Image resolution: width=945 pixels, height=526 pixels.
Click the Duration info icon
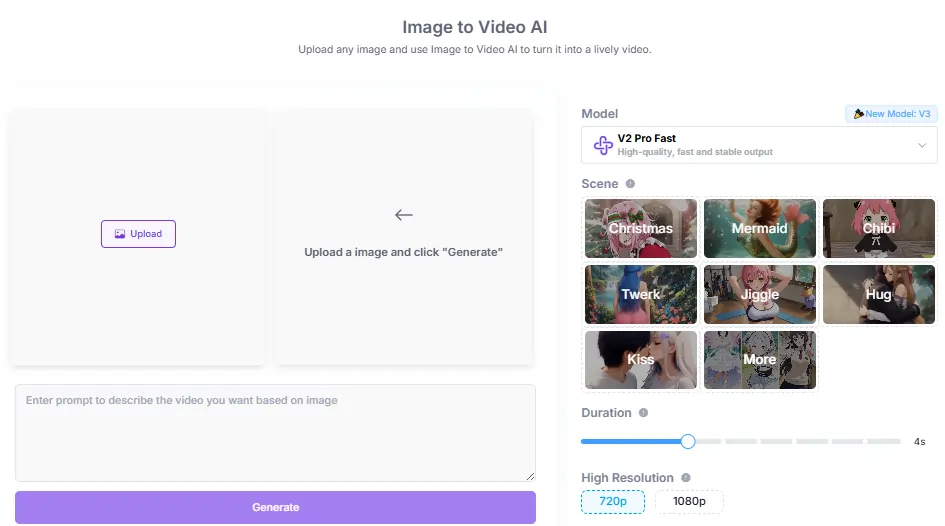(643, 413)
